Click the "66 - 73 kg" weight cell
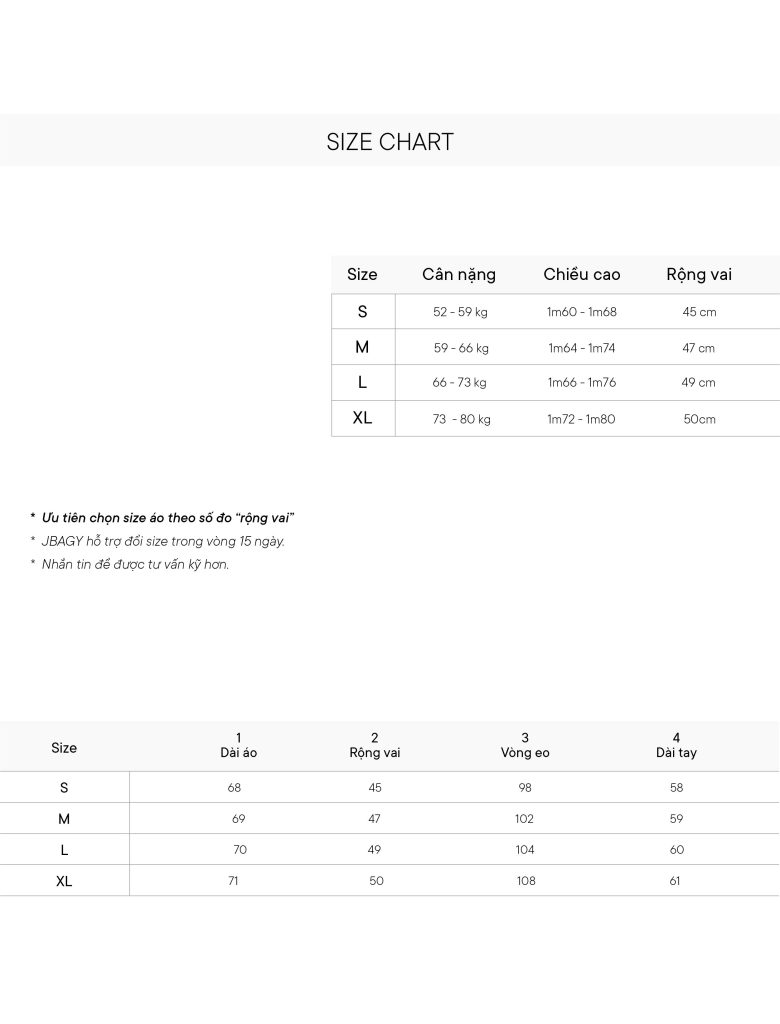Screen dimensions: 780x1024 [460, 383]
